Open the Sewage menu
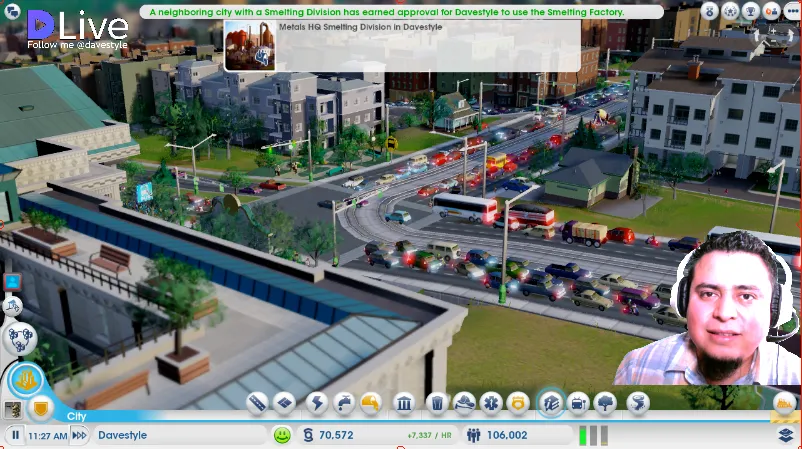Viewport: 802px width, 449px height. coord(371,403)
